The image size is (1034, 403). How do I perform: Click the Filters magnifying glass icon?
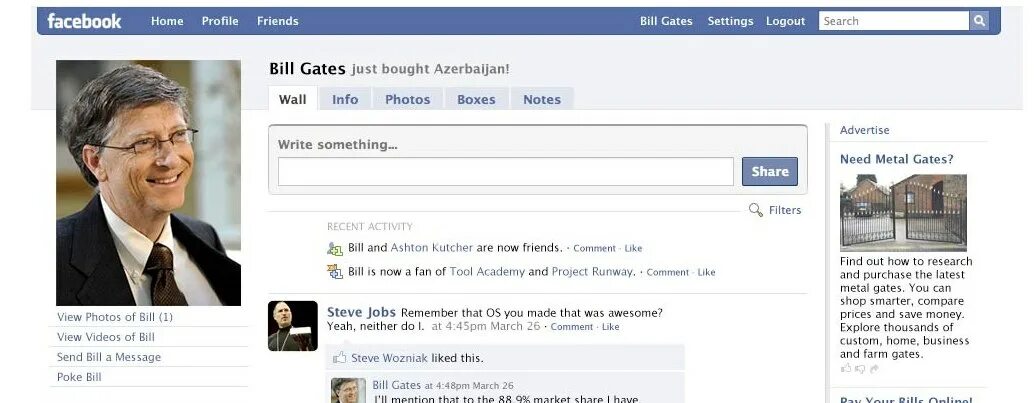click(x=756, y=210)
